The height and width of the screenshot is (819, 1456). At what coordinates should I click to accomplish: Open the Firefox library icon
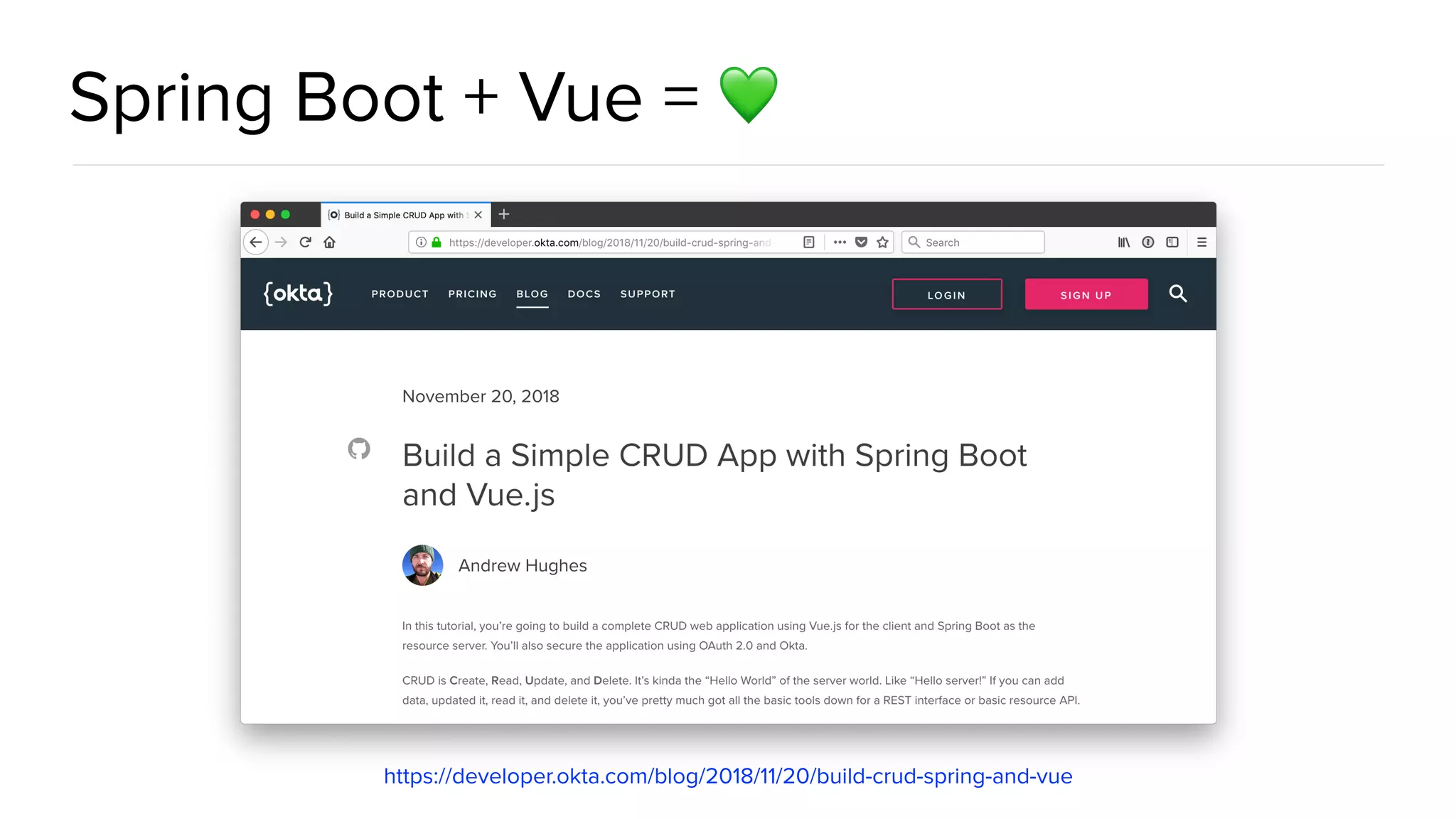pos(1123,242)
